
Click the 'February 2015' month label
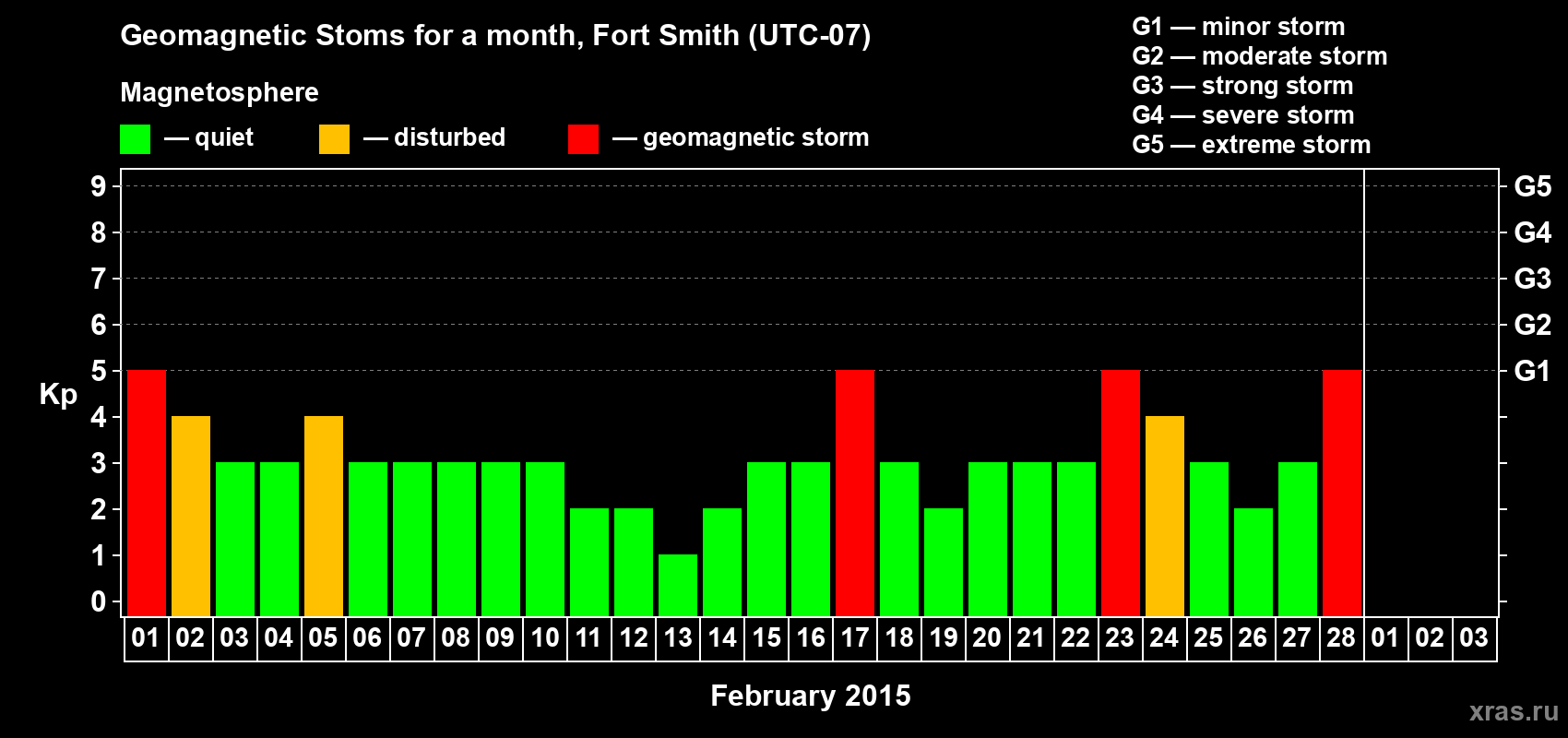coord(811,696)
